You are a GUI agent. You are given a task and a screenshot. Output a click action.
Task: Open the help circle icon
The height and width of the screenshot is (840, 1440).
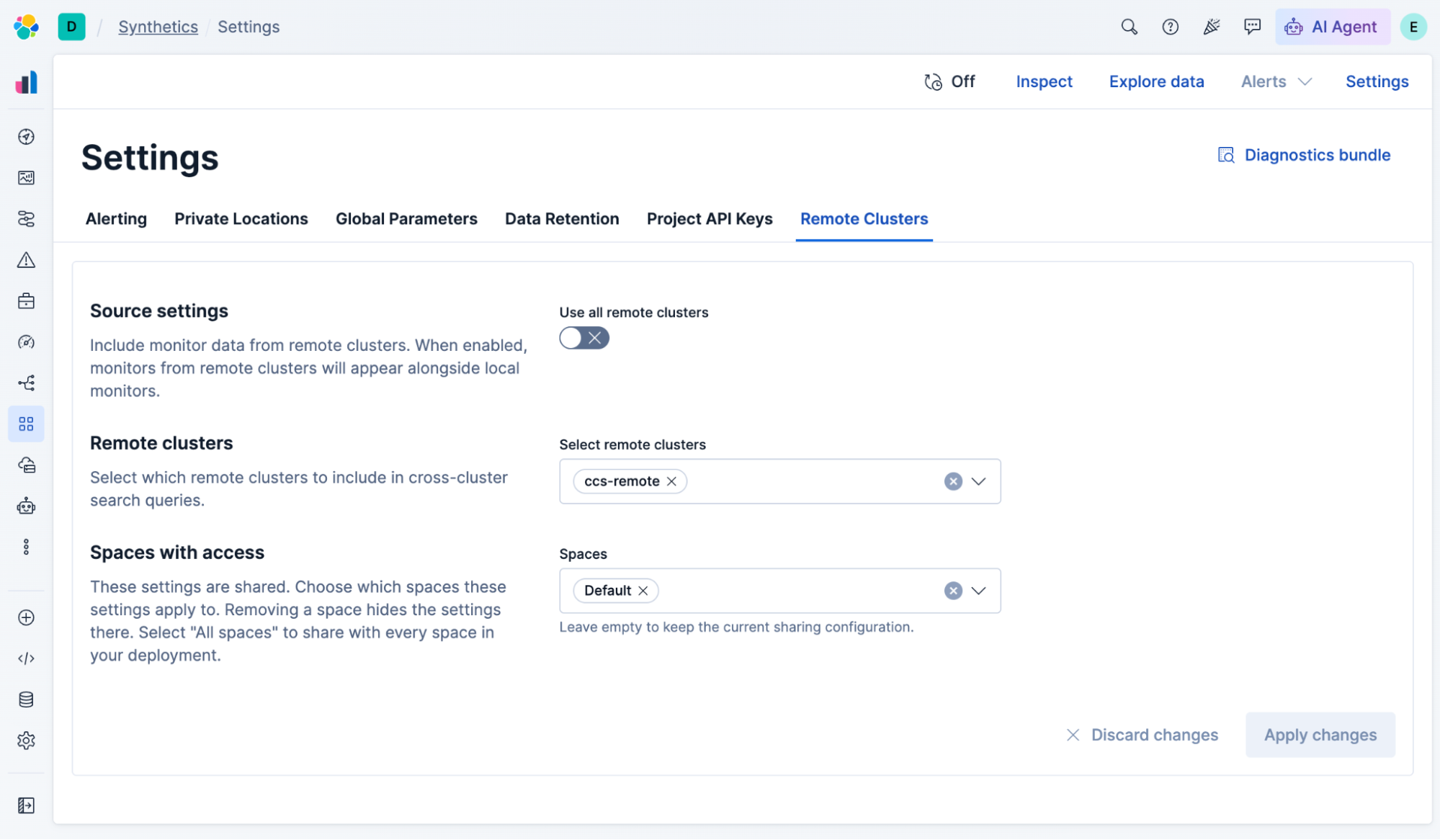click(1170, 27)
